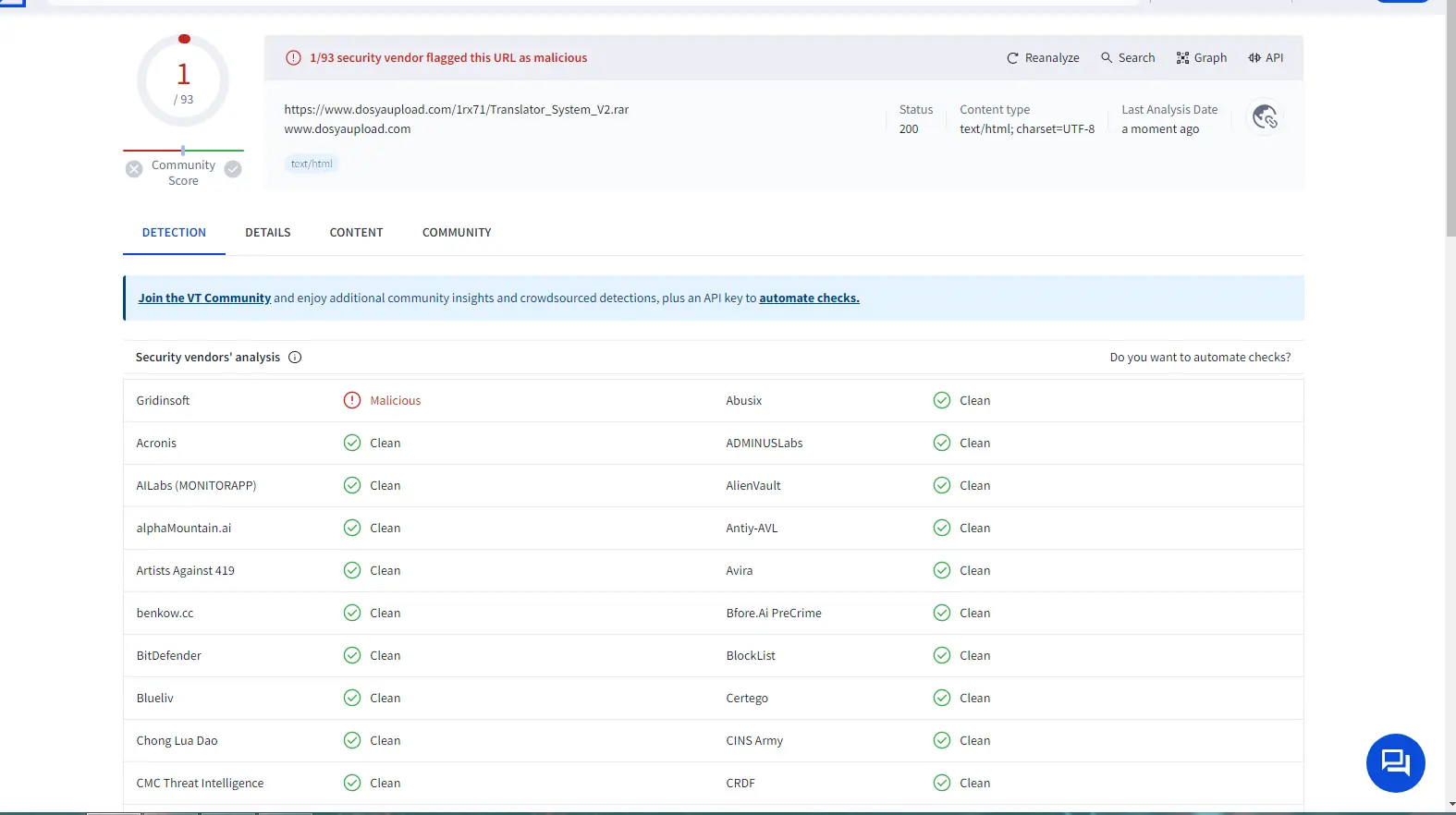Click the red alert icon in flagged banner
The height and width of the screenshot is (815, 1456).
tap(293, 57)
